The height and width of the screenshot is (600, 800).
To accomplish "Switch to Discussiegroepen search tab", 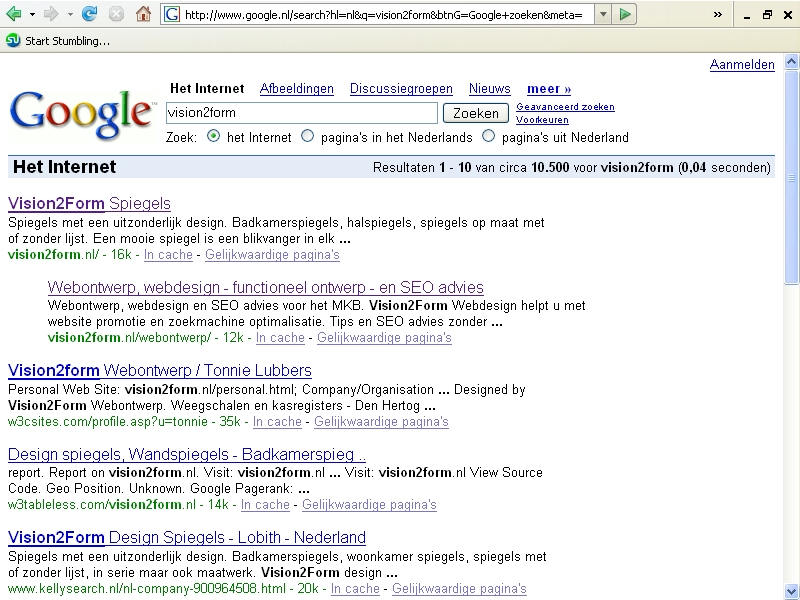I will [x=401, y=89].
